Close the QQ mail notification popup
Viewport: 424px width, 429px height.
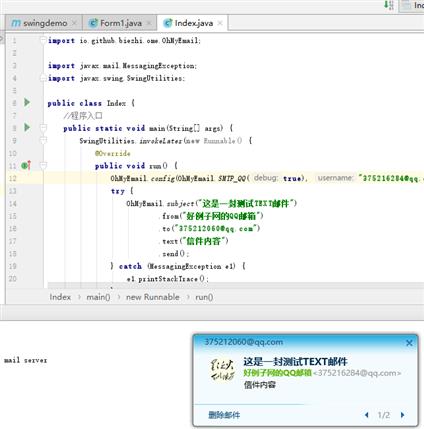pos(409,343)
